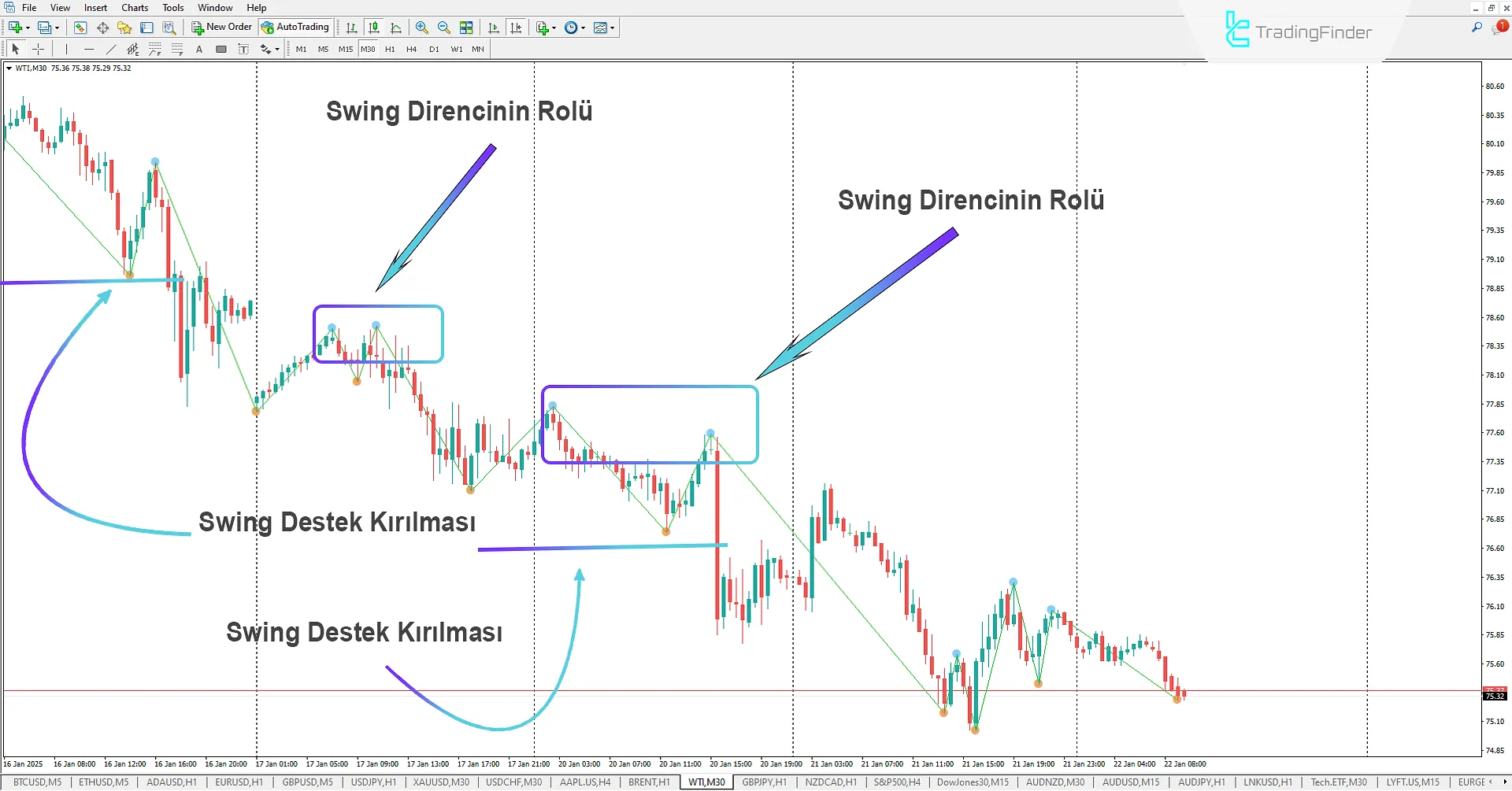Select the Crosshair tool
The image size is (1512, 791).
click(38, 49)
